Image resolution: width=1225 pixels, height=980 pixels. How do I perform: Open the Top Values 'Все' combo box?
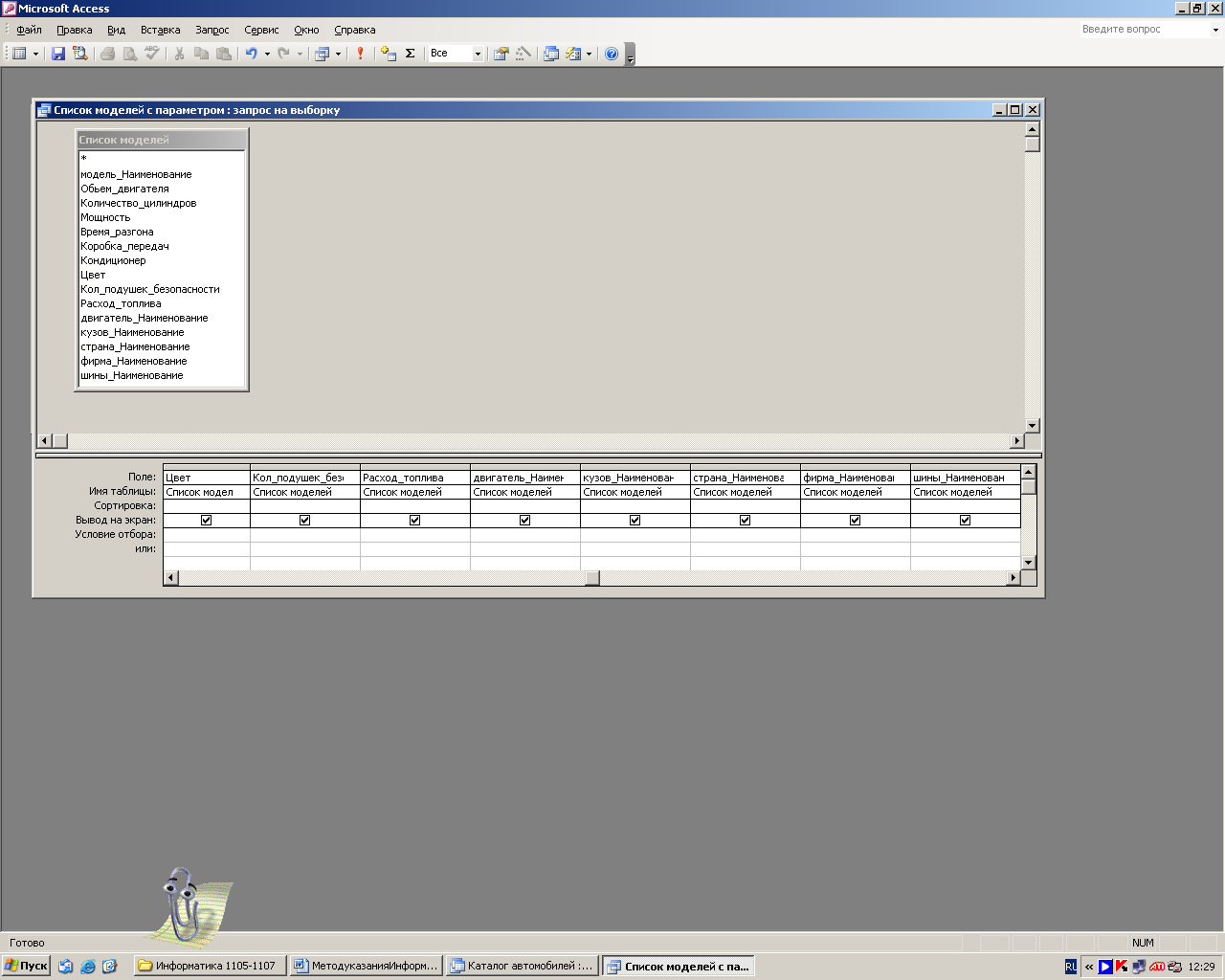456,54
